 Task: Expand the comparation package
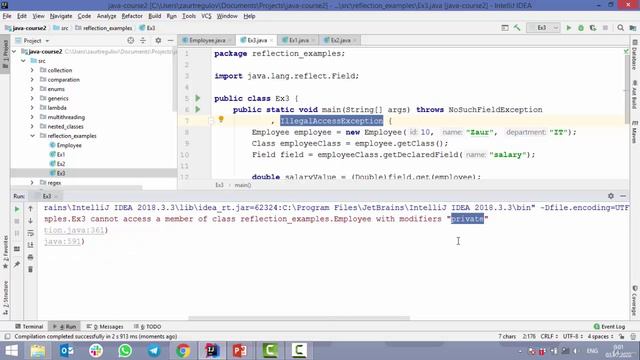[32, 80]
